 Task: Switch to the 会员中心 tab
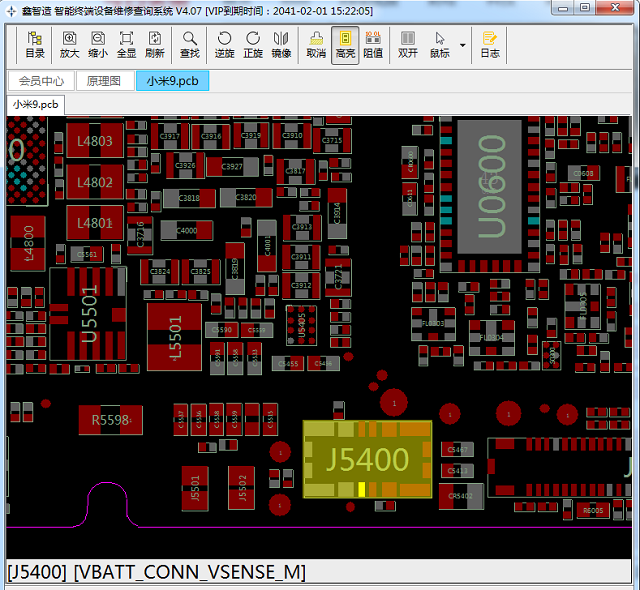pos(42,81)
